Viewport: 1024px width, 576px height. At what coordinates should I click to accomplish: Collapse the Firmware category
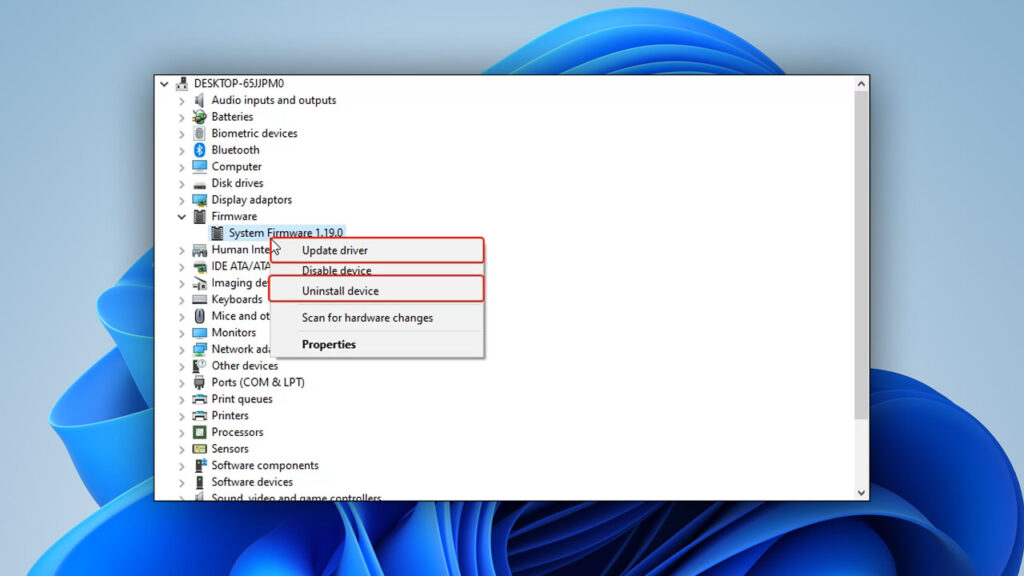(181, 216)
